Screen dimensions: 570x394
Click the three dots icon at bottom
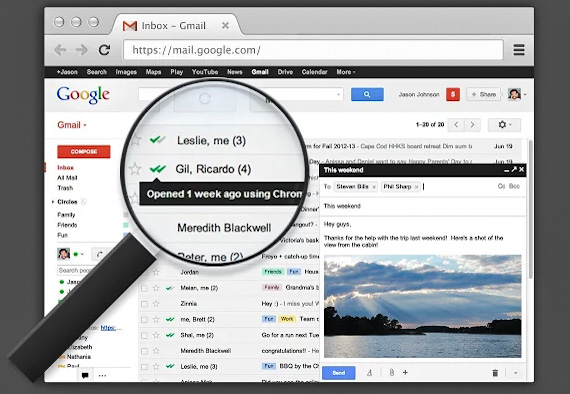click(x=102, y=375)
